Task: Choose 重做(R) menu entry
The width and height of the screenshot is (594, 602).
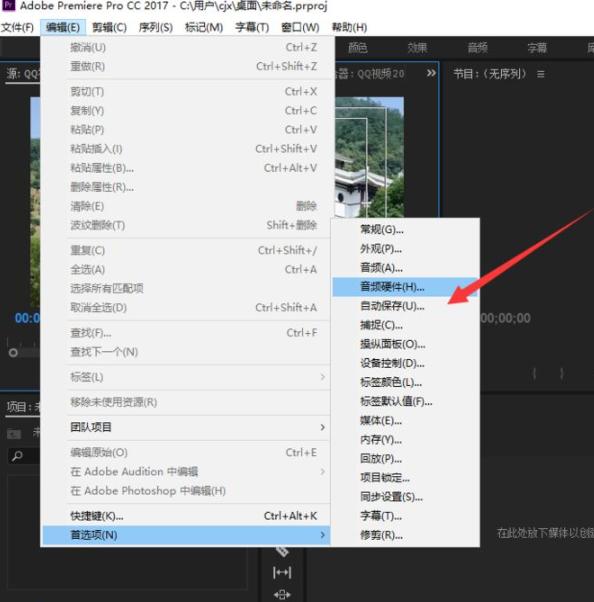Action: point(186,66)
